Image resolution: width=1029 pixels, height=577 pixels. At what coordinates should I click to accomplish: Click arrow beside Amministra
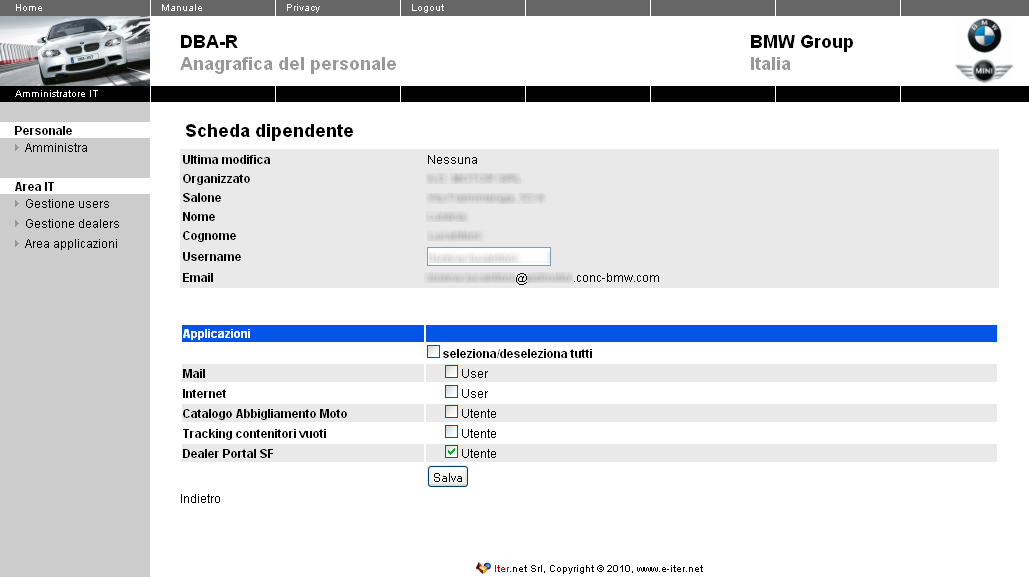click(17, 148)
